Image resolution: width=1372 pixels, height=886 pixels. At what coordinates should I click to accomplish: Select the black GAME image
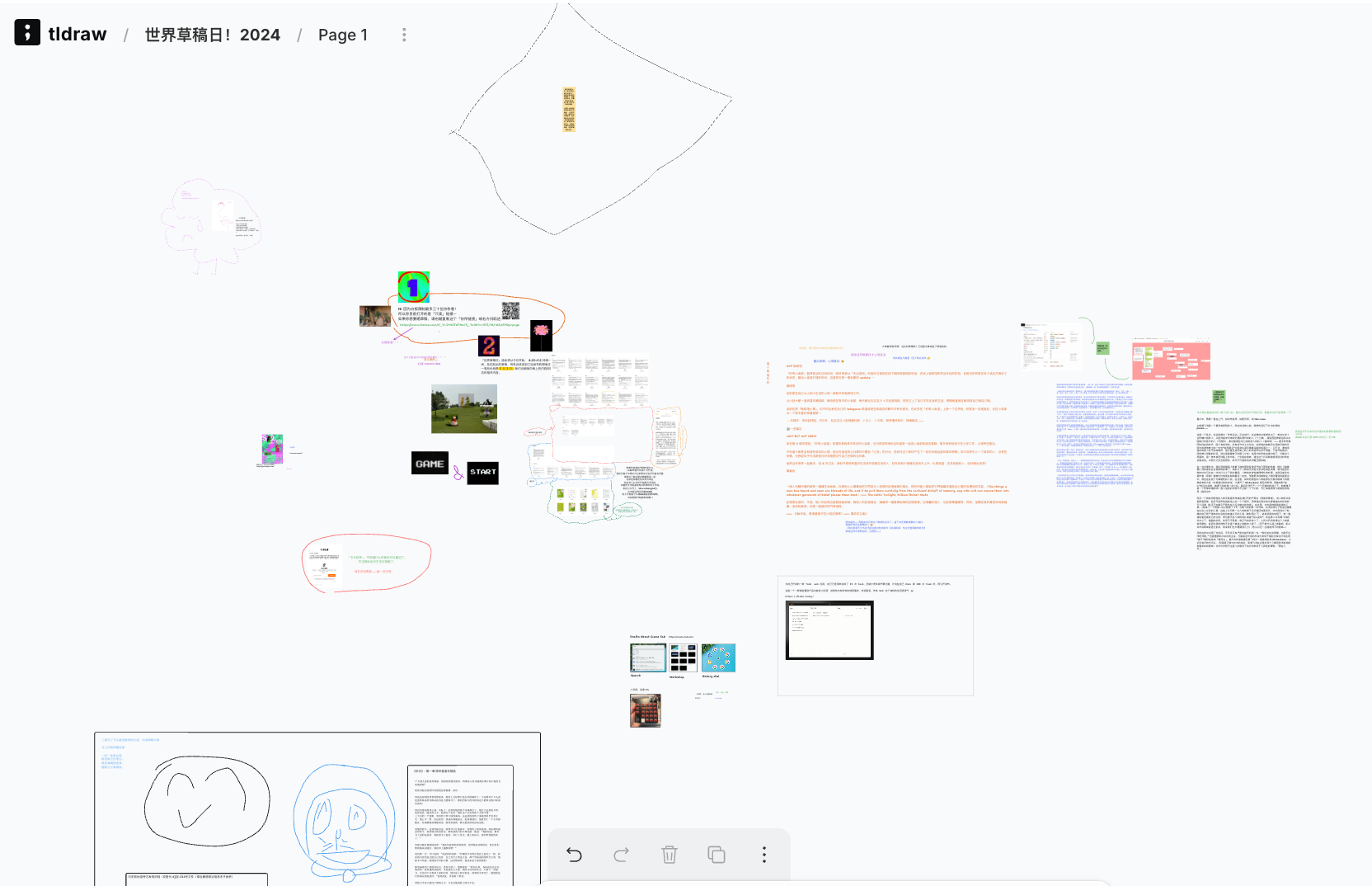pos(430,463)
